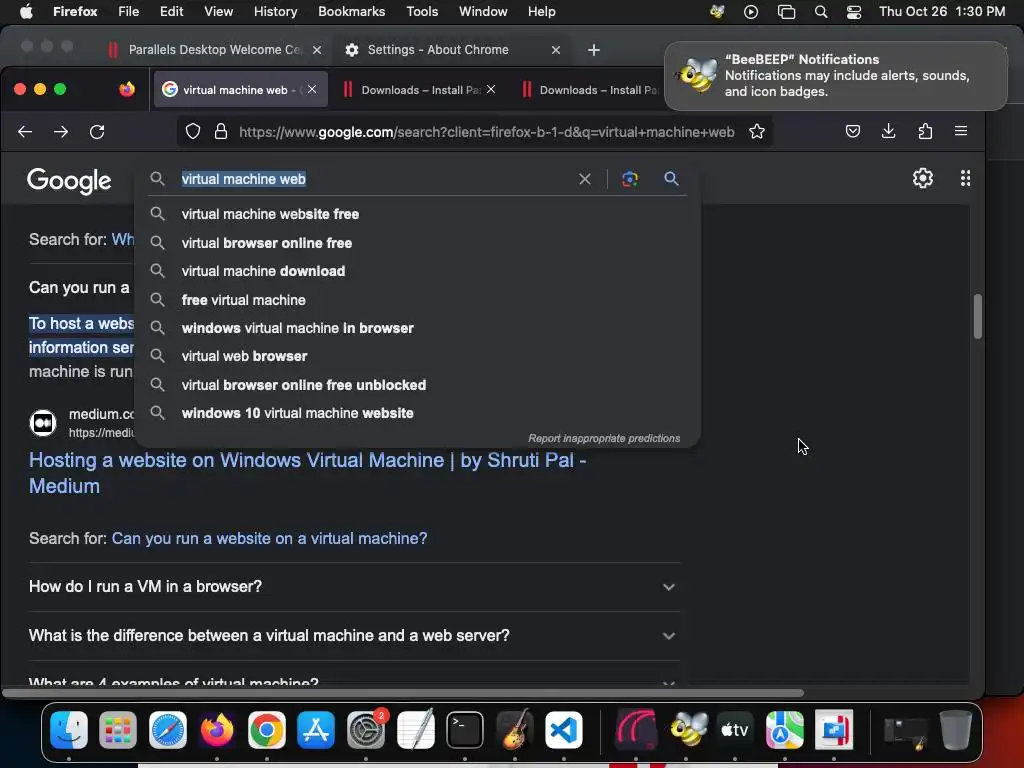
Task: Open Finder from the dock
Action: point(69,729)
